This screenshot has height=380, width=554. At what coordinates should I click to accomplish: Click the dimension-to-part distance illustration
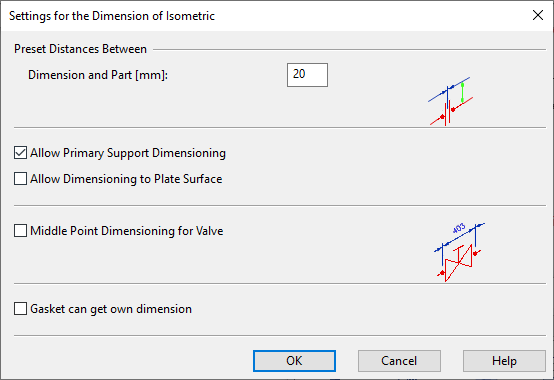[450, 101]
